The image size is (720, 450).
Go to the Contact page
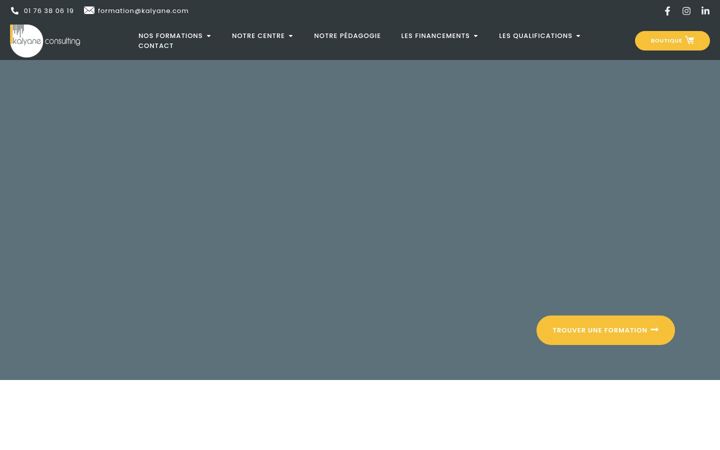tap(156, 46)
